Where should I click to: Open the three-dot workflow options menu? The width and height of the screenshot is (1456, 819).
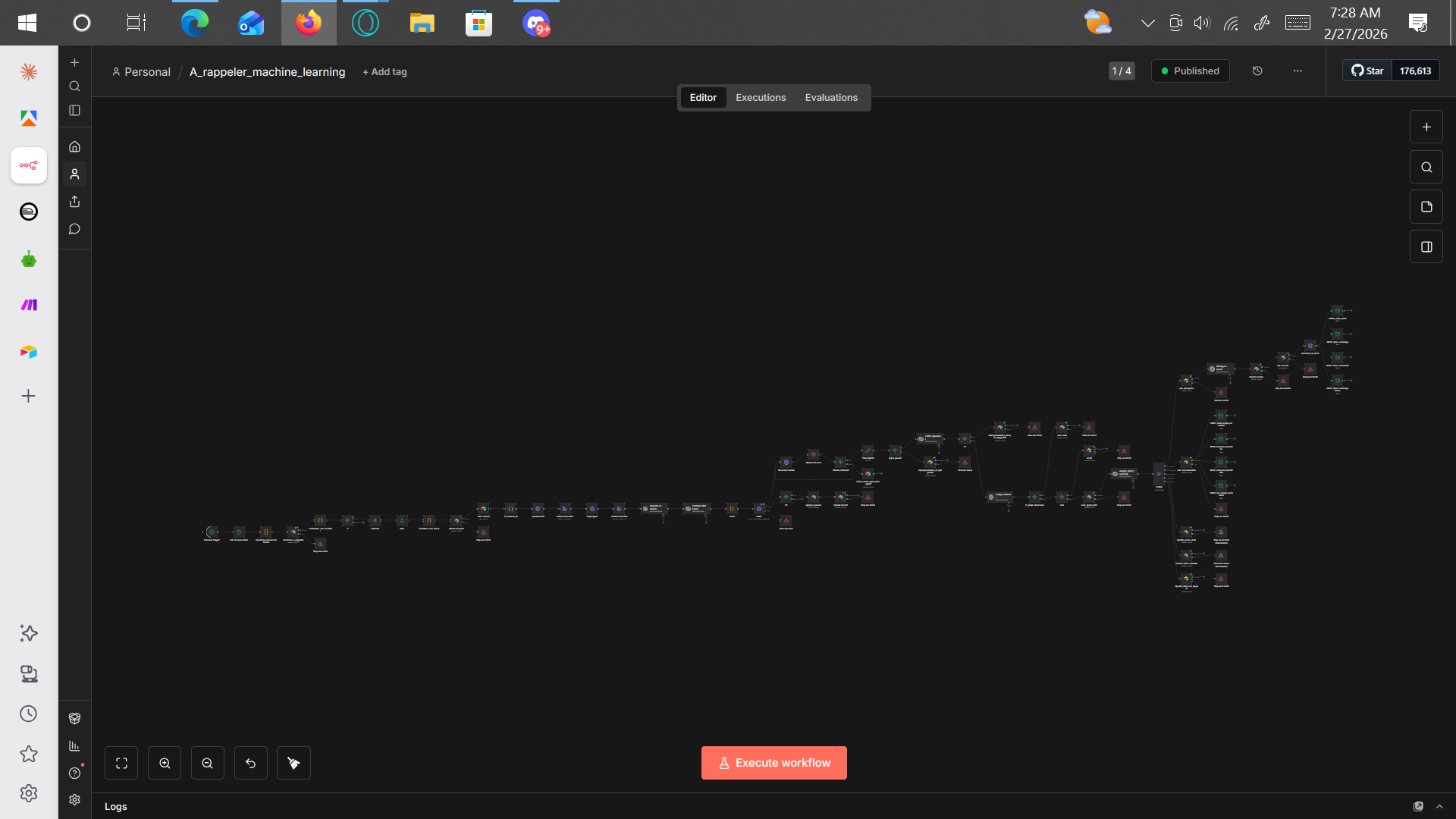(1298, 71)
